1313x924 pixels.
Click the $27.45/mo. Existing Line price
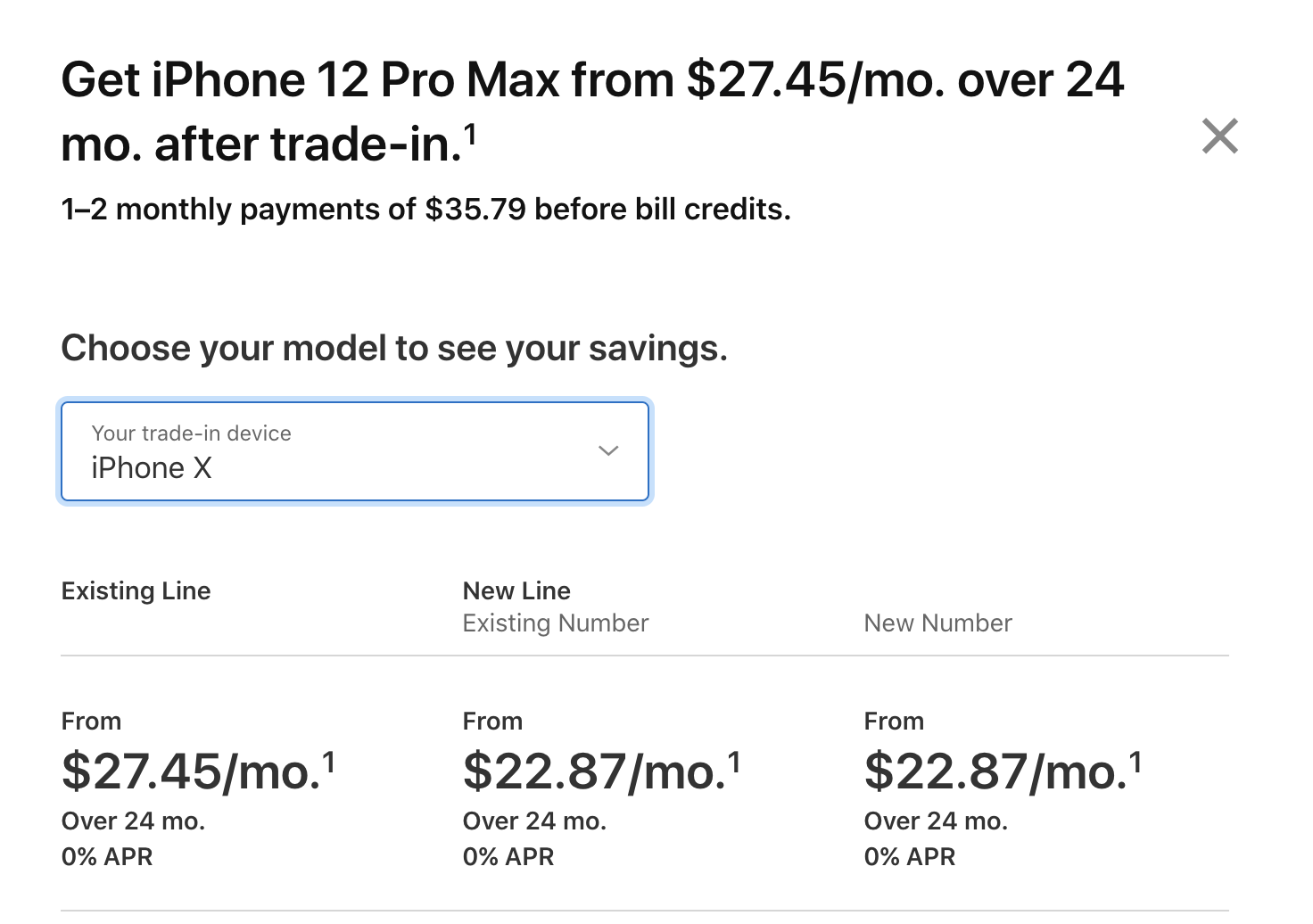(191, 771)
